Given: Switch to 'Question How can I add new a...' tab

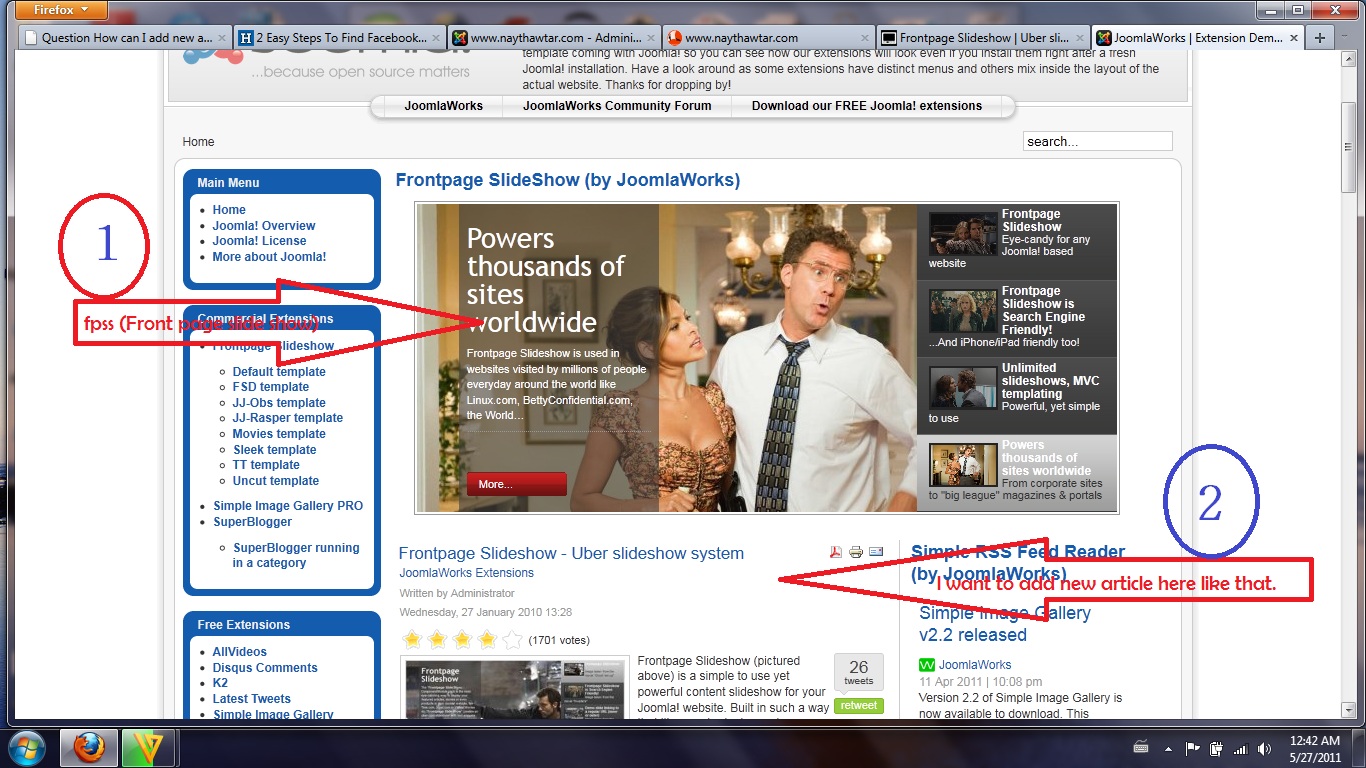Looking at the screenshot, I should tap(125, 38).
